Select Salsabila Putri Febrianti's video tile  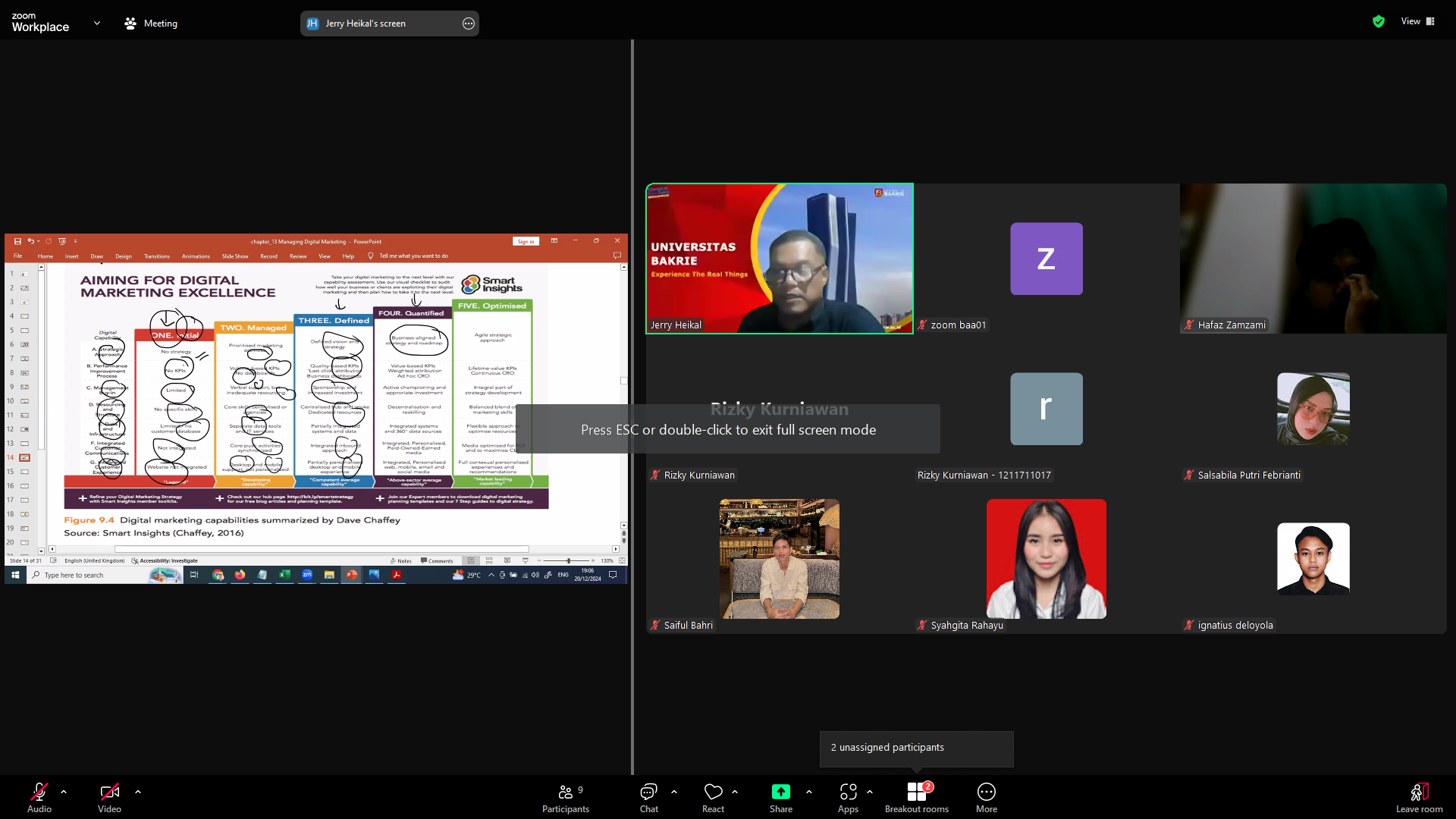click(x=1313, y=409)
